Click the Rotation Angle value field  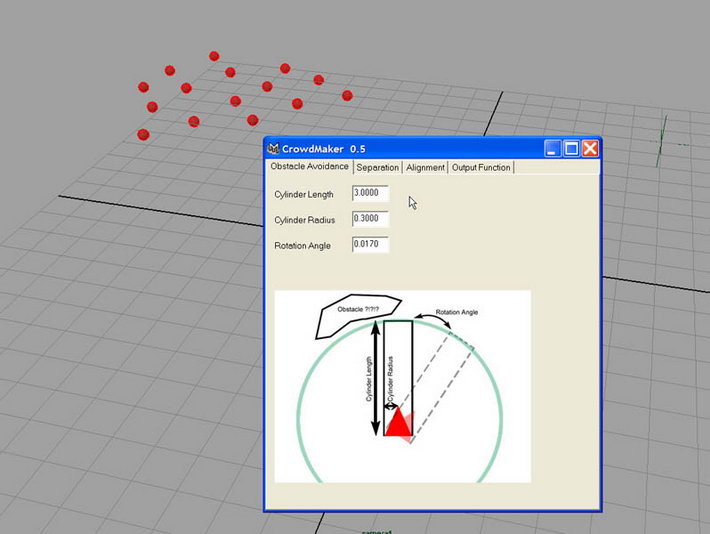point(370,244)
